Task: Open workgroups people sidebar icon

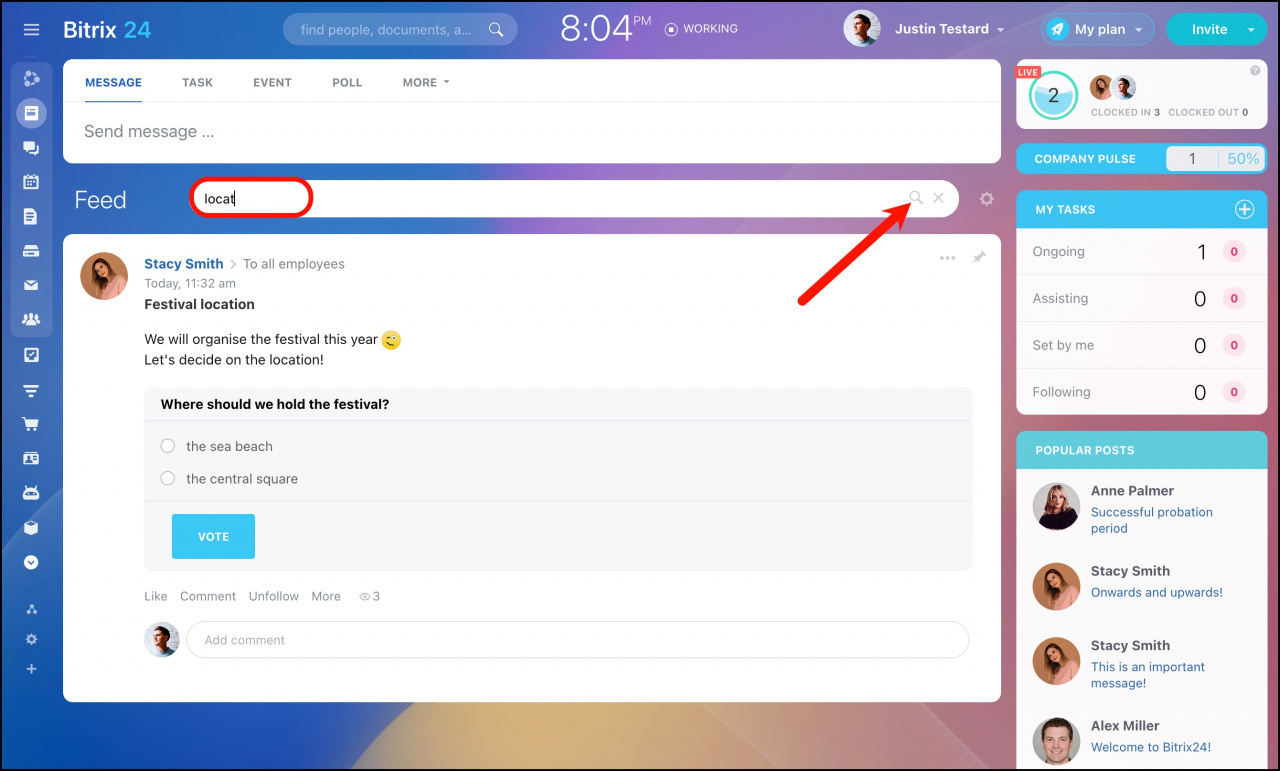Action: 31,320
